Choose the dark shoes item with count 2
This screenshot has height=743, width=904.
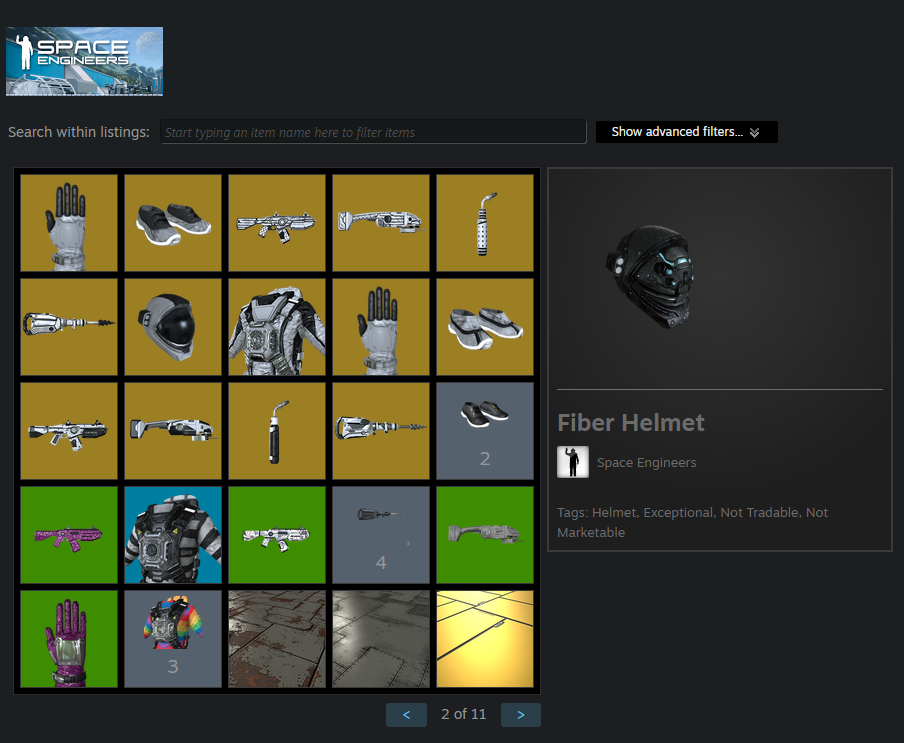point(485,431)
